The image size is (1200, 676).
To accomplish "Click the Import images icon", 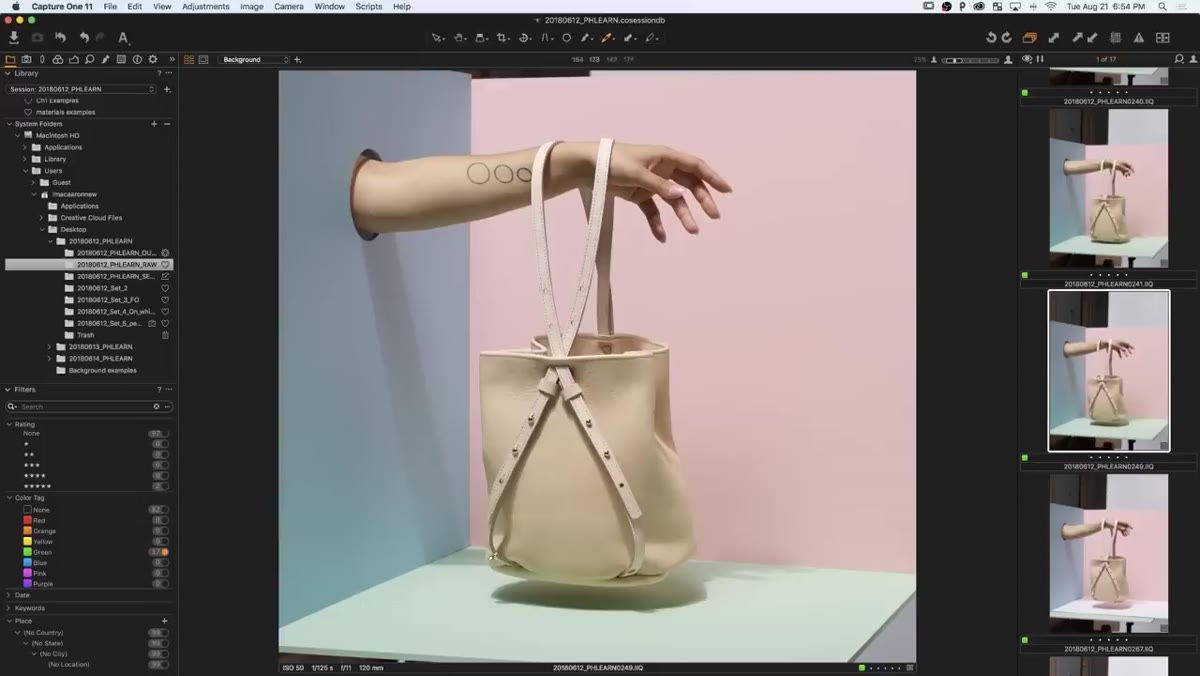I will [14, 38].
